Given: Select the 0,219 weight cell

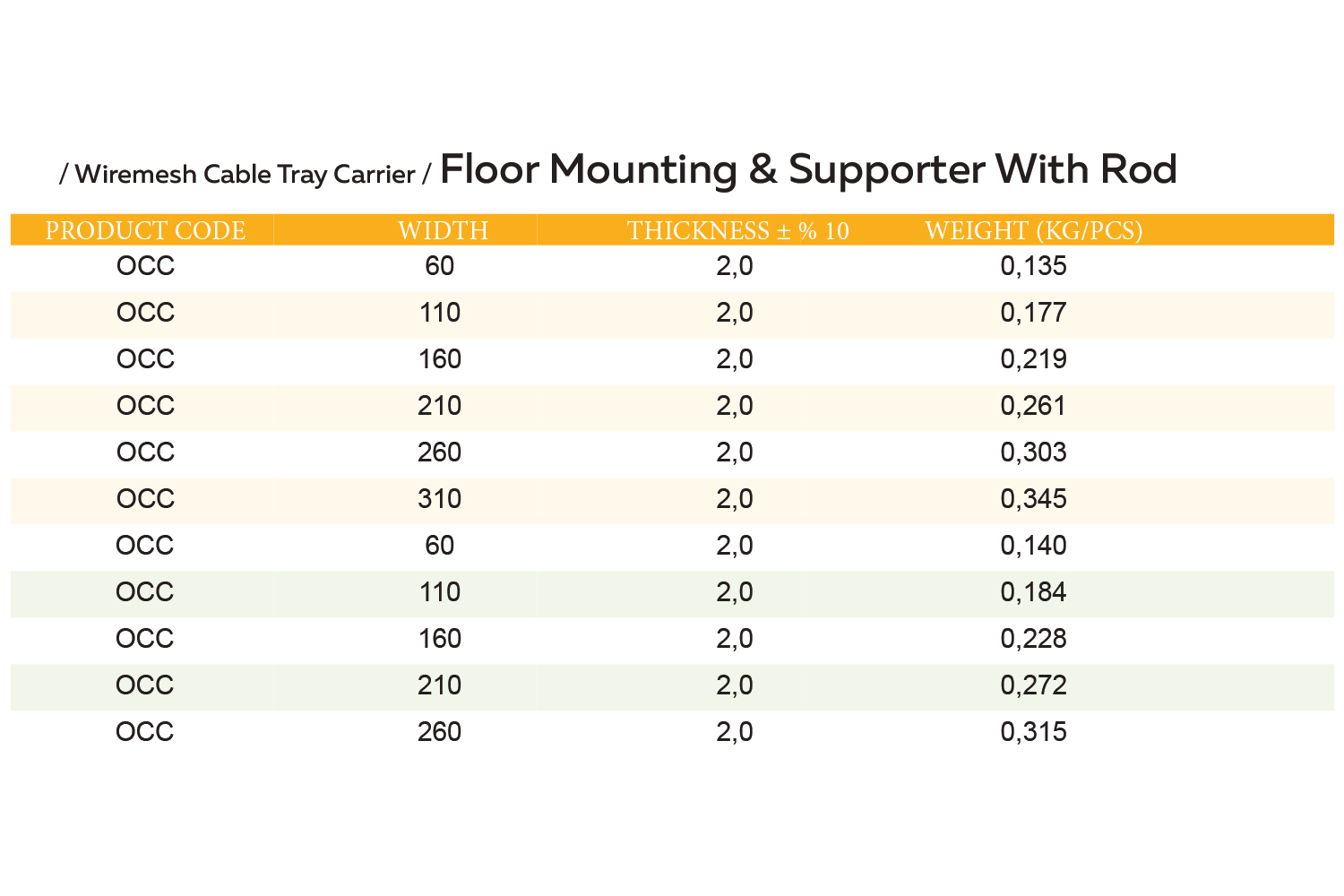Looking at the screenshot, I should [1033, 359].
